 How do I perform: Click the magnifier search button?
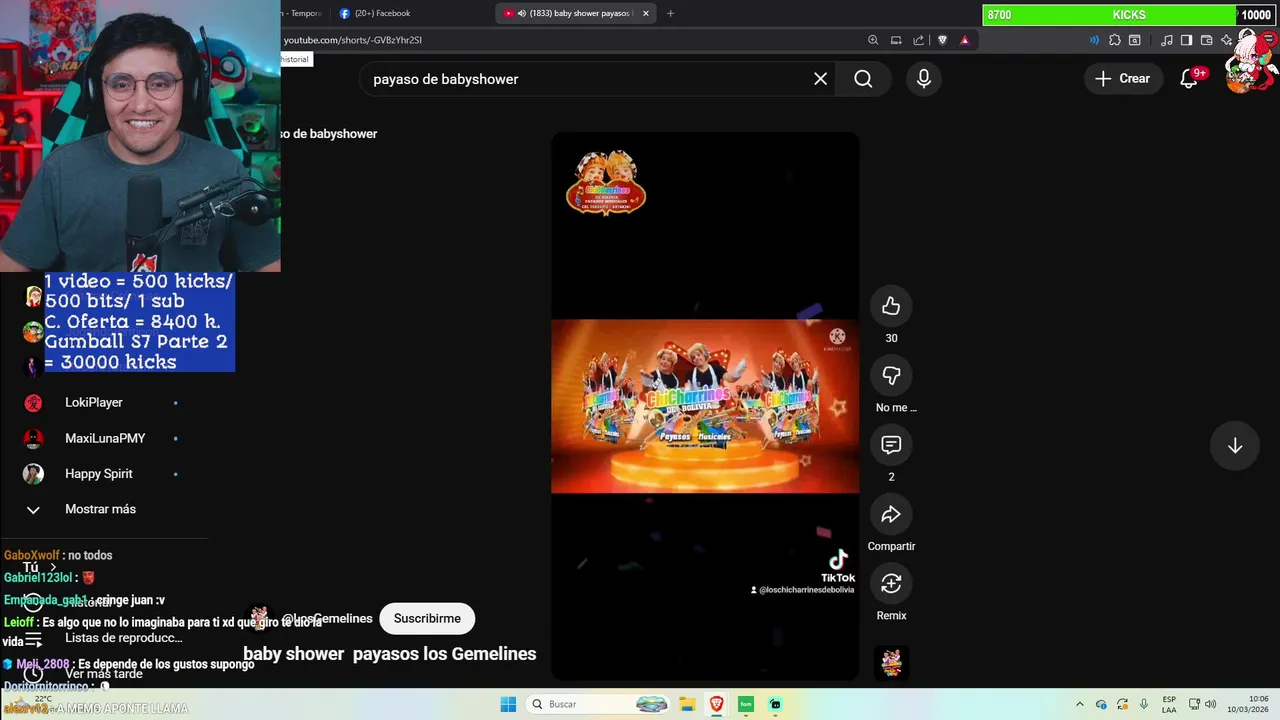point(863,79)
